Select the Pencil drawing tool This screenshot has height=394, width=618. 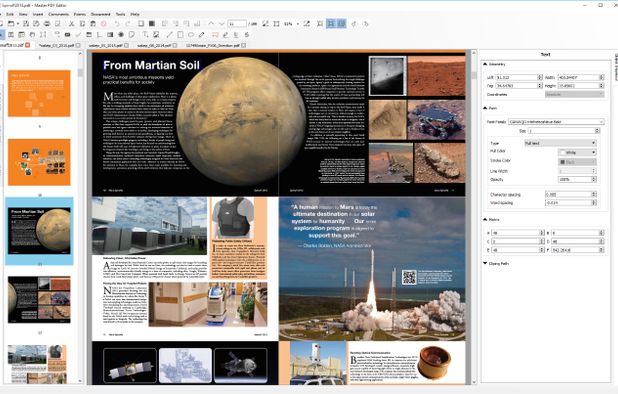[201, 35]
